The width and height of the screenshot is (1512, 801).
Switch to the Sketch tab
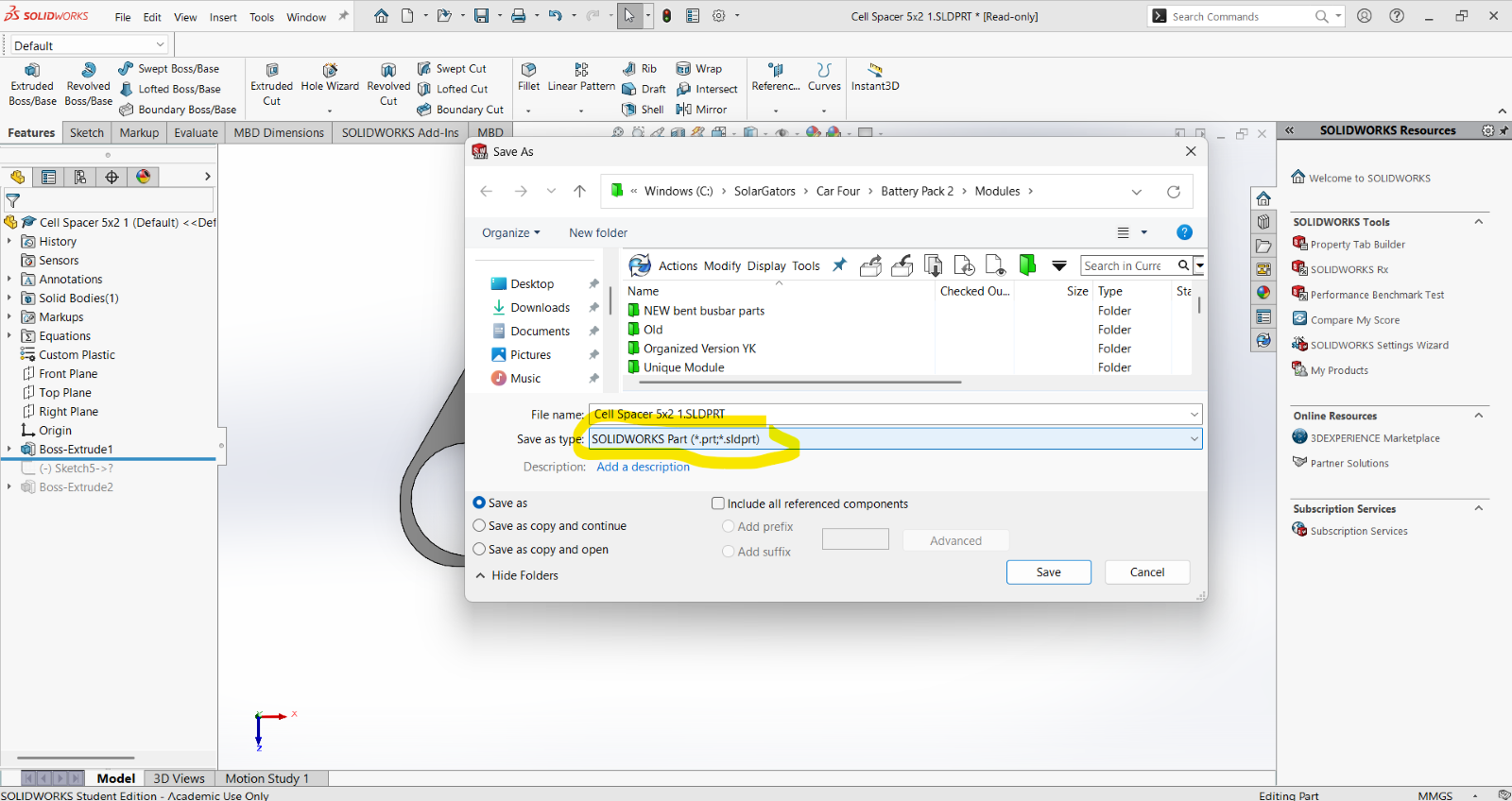pos(87,132)
